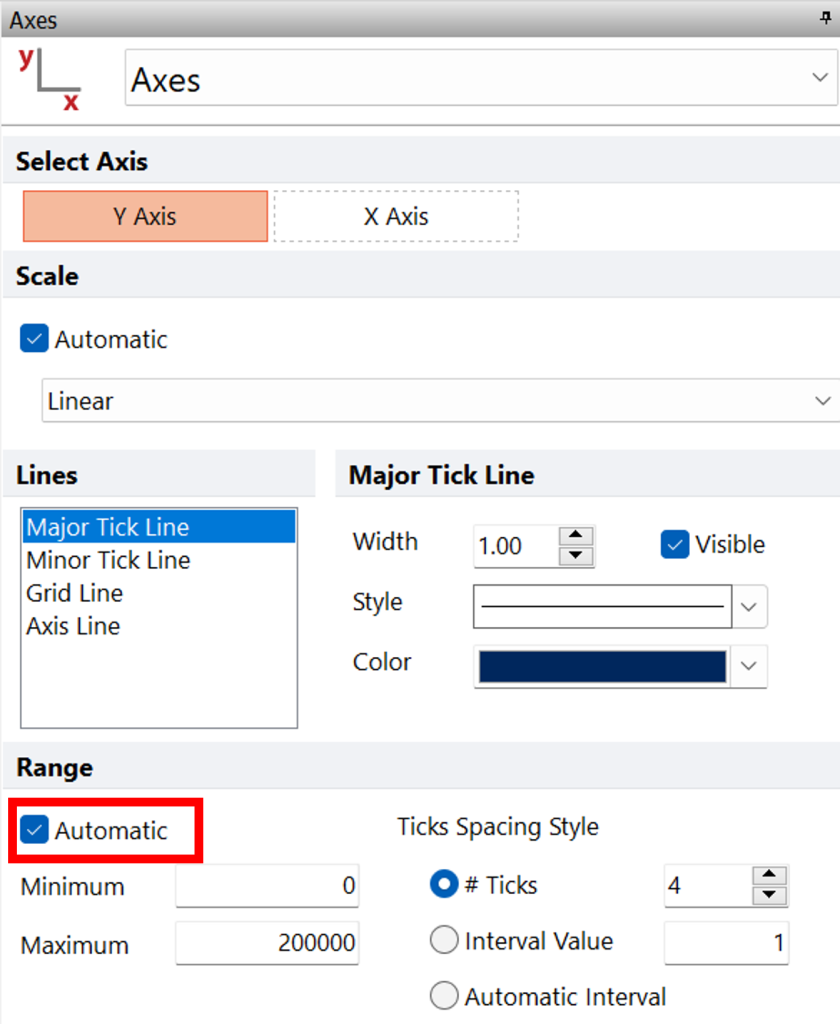Pin the Axes panel open
Screen dimensions: 840x1024
pos(826,20)
